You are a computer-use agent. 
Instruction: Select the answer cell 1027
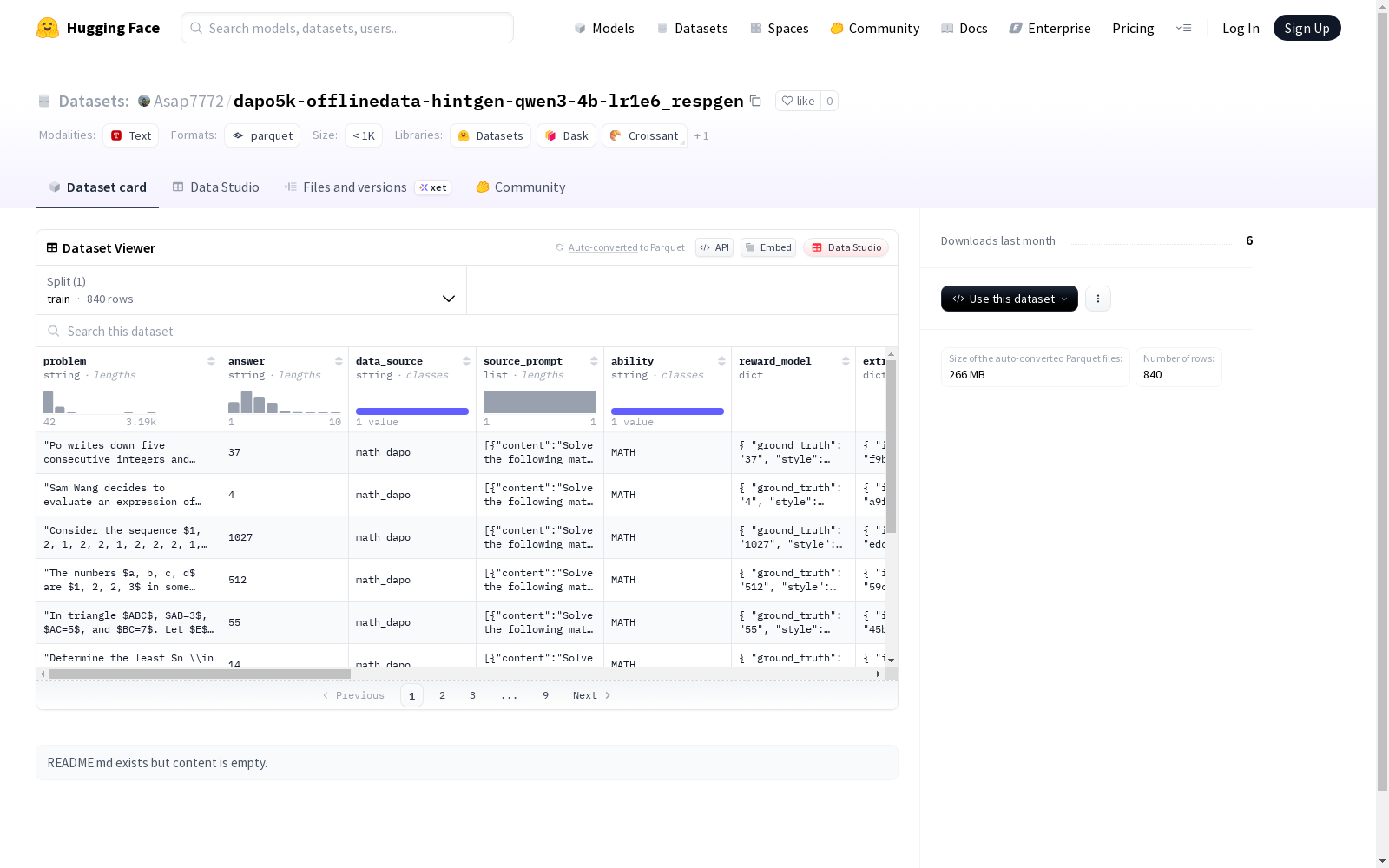click(285, 537)
